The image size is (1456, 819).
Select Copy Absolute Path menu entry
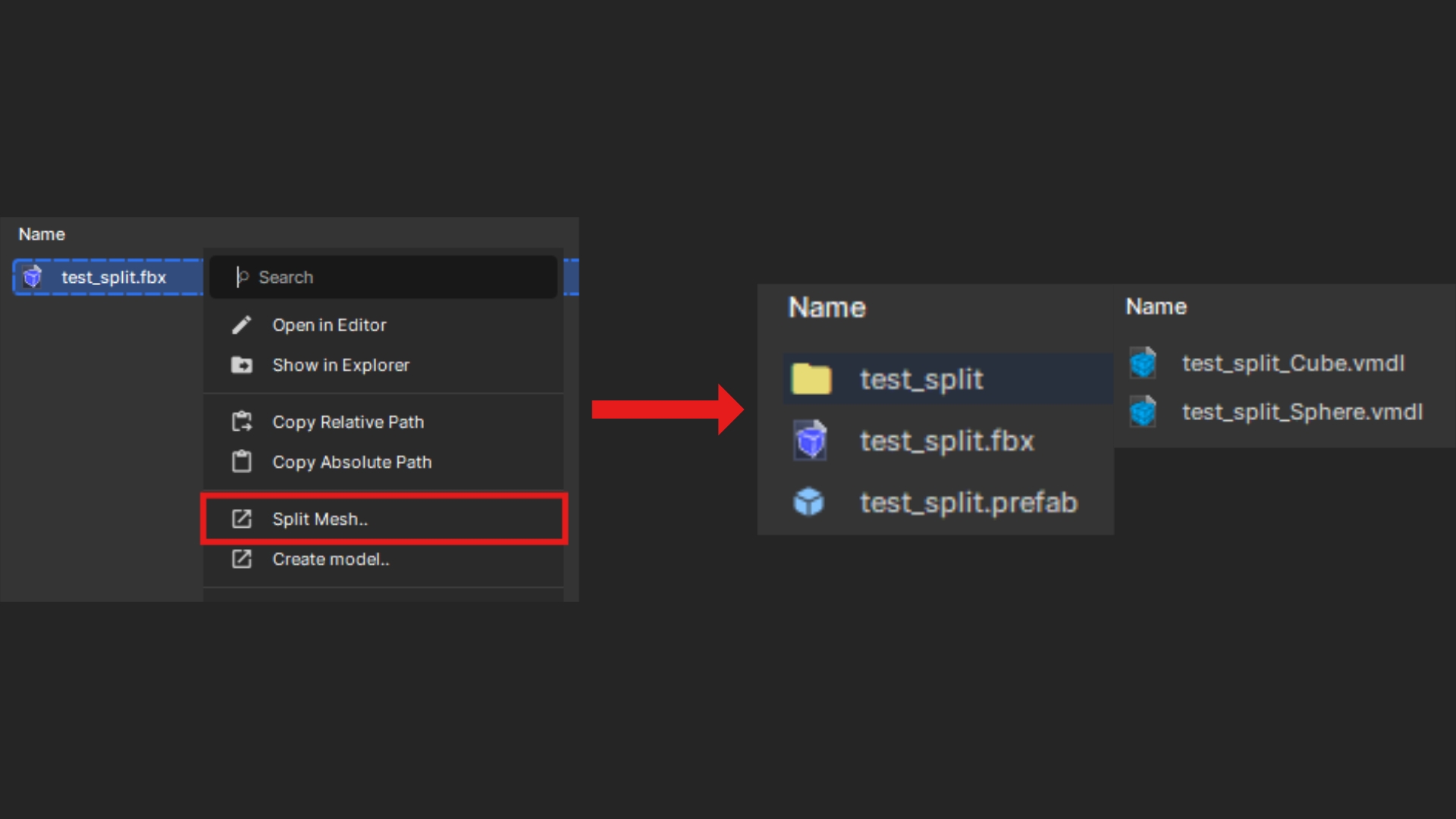click(352, 463)
